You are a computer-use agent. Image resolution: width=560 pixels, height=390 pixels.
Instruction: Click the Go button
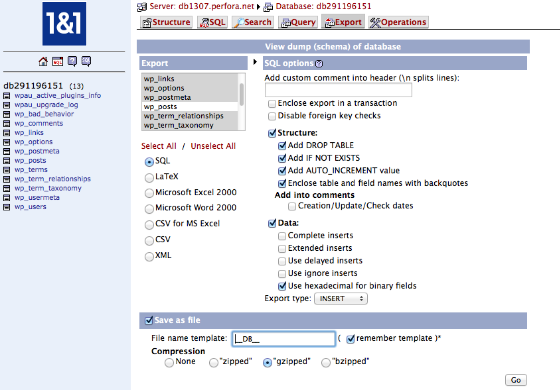pos(516,380)
